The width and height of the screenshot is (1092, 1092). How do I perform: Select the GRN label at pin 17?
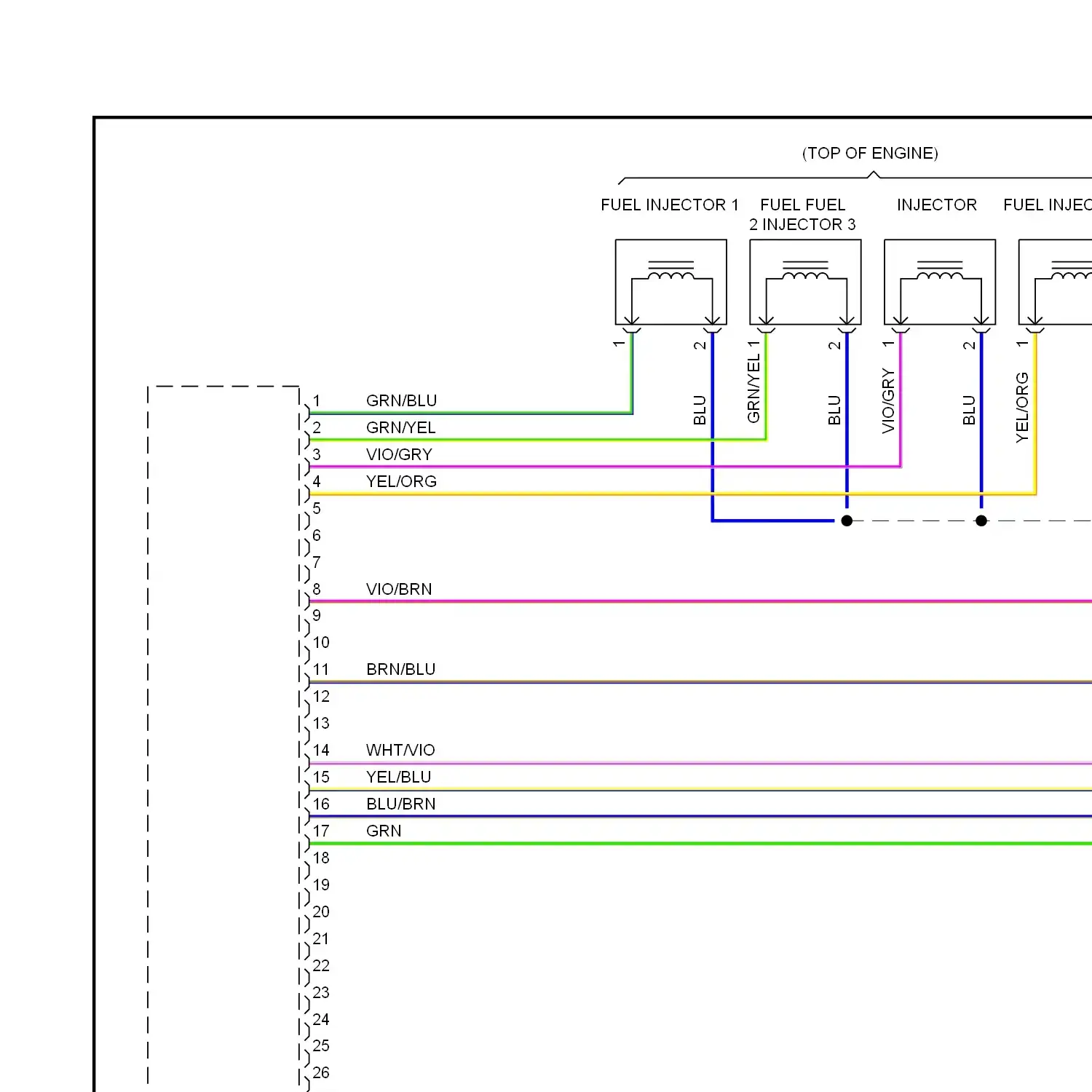(384, 831)
